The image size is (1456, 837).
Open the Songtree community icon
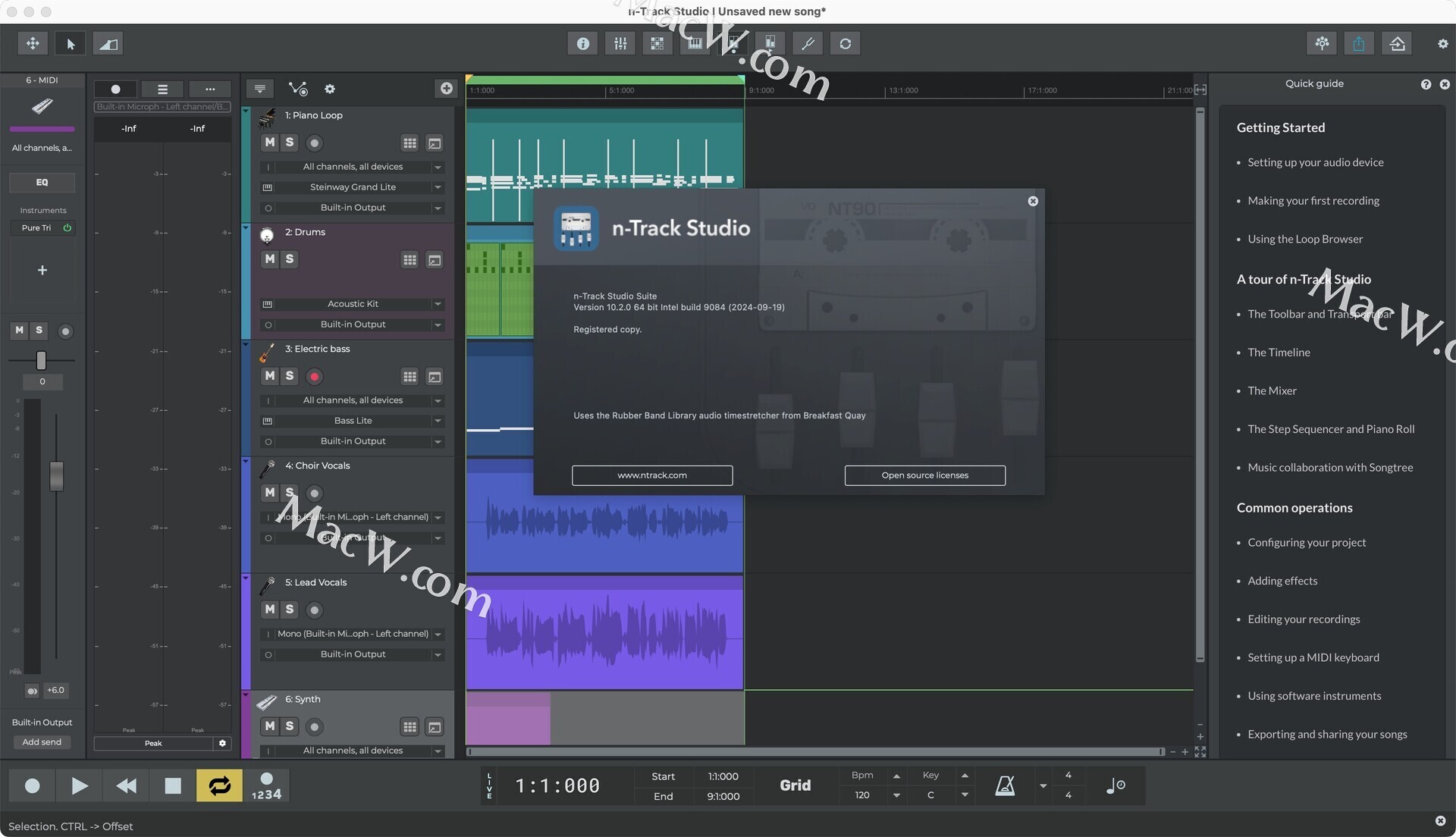click(x=1322, y=43)
